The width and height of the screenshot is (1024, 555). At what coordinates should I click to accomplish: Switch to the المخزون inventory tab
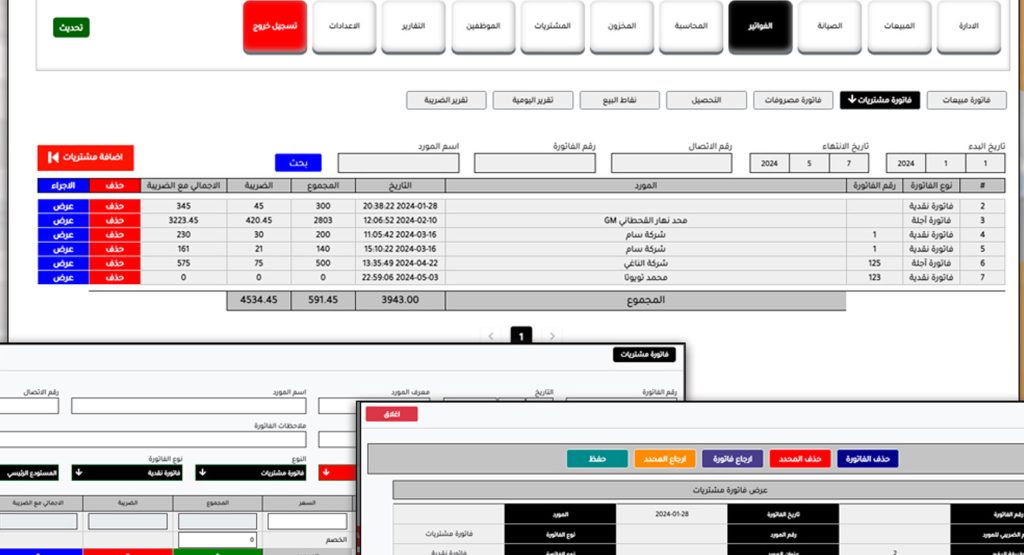(x=622, y=26)
